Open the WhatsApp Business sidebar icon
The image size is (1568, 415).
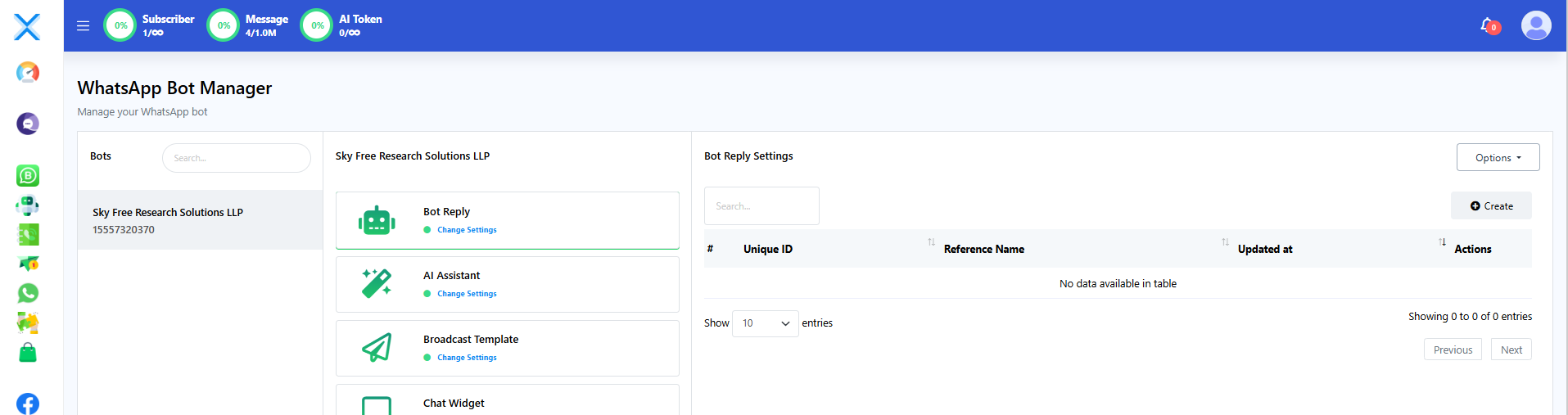(x=28, y=175)
